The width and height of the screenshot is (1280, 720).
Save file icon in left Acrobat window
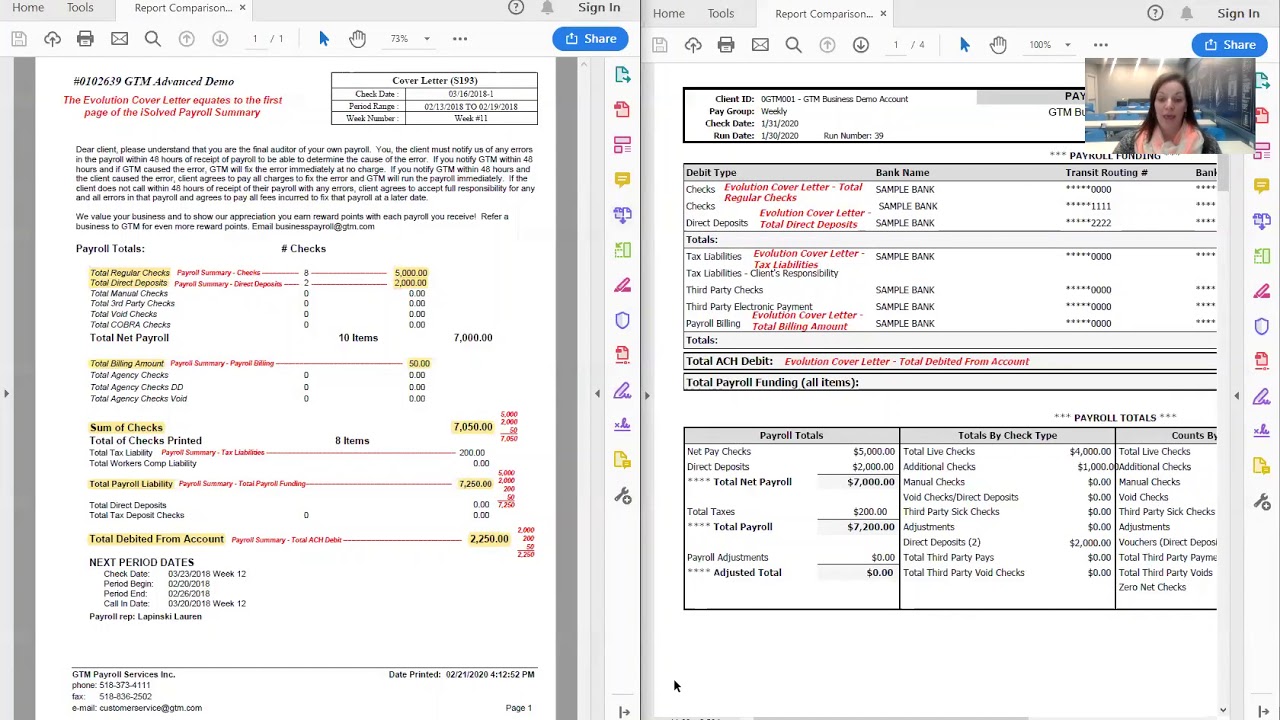(19, 39)
